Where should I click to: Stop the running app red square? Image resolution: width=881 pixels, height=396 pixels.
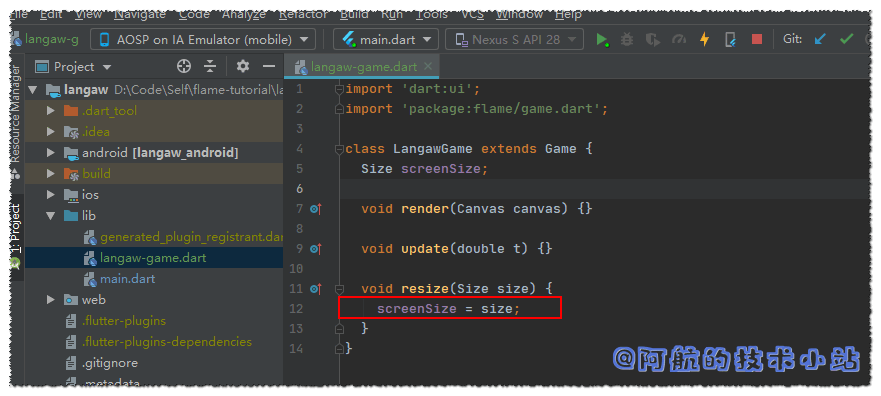pos(757,40)
